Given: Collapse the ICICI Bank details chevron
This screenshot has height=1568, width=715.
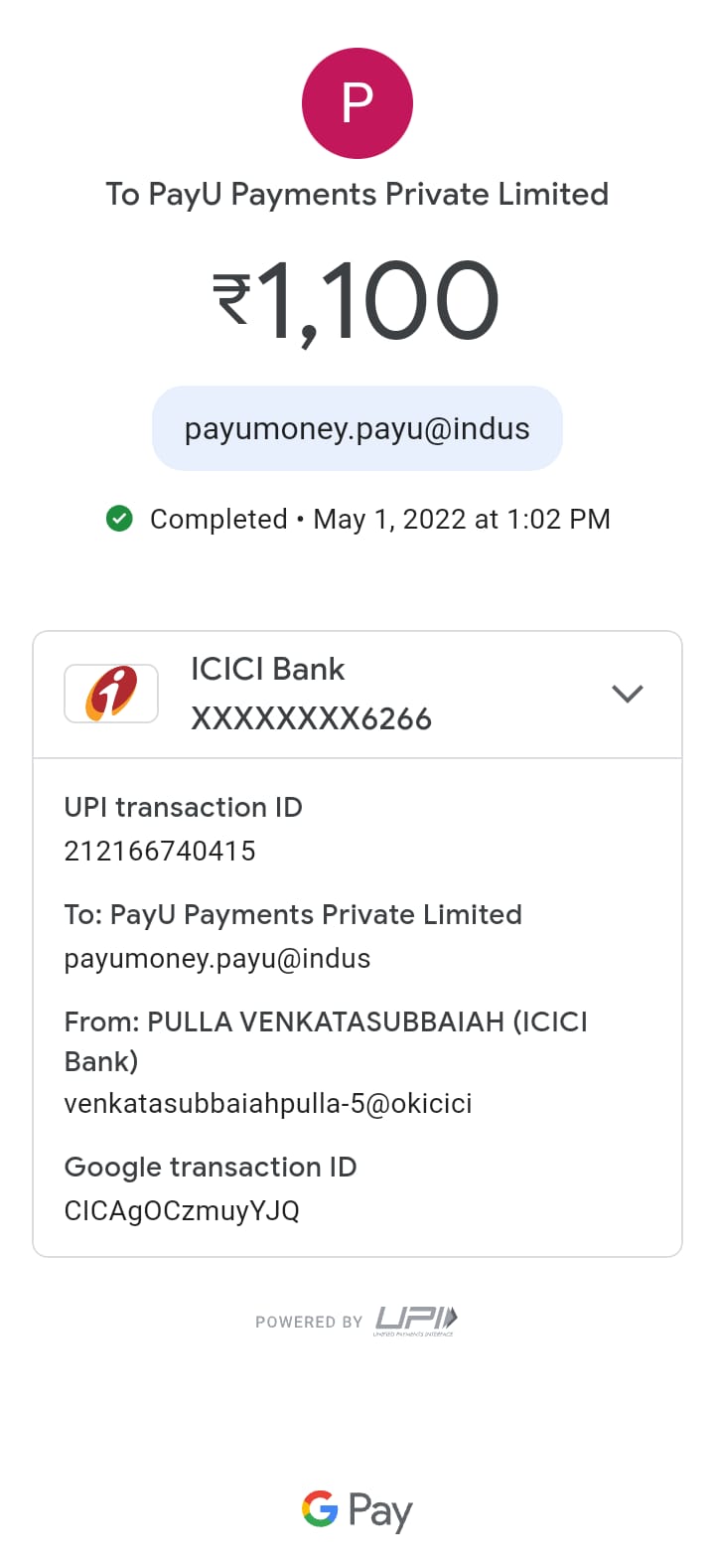Looking at the screenshot, I should point(628,694).
